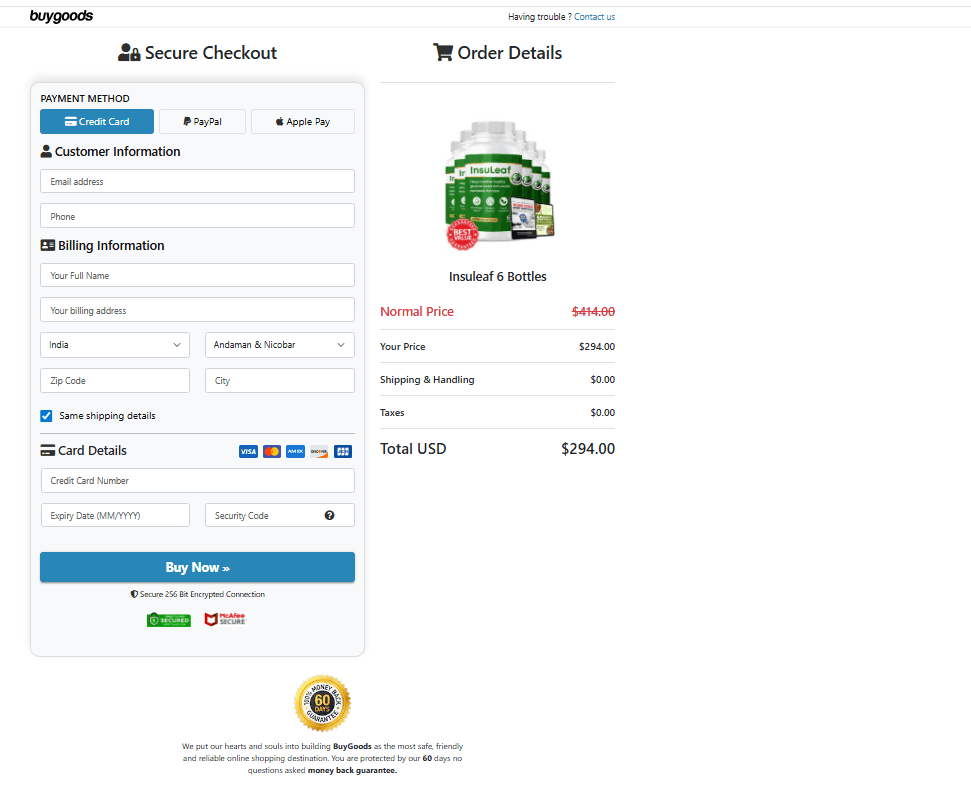Click the Discover card icon
Image resolution: width=971 pixels, height=808 pixels.
(319, 451)
